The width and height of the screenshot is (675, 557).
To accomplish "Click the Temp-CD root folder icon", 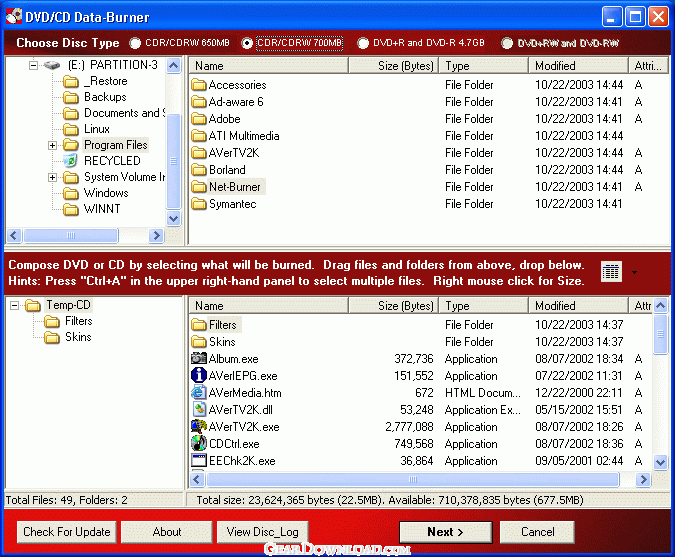I will (x=33, y=306).
